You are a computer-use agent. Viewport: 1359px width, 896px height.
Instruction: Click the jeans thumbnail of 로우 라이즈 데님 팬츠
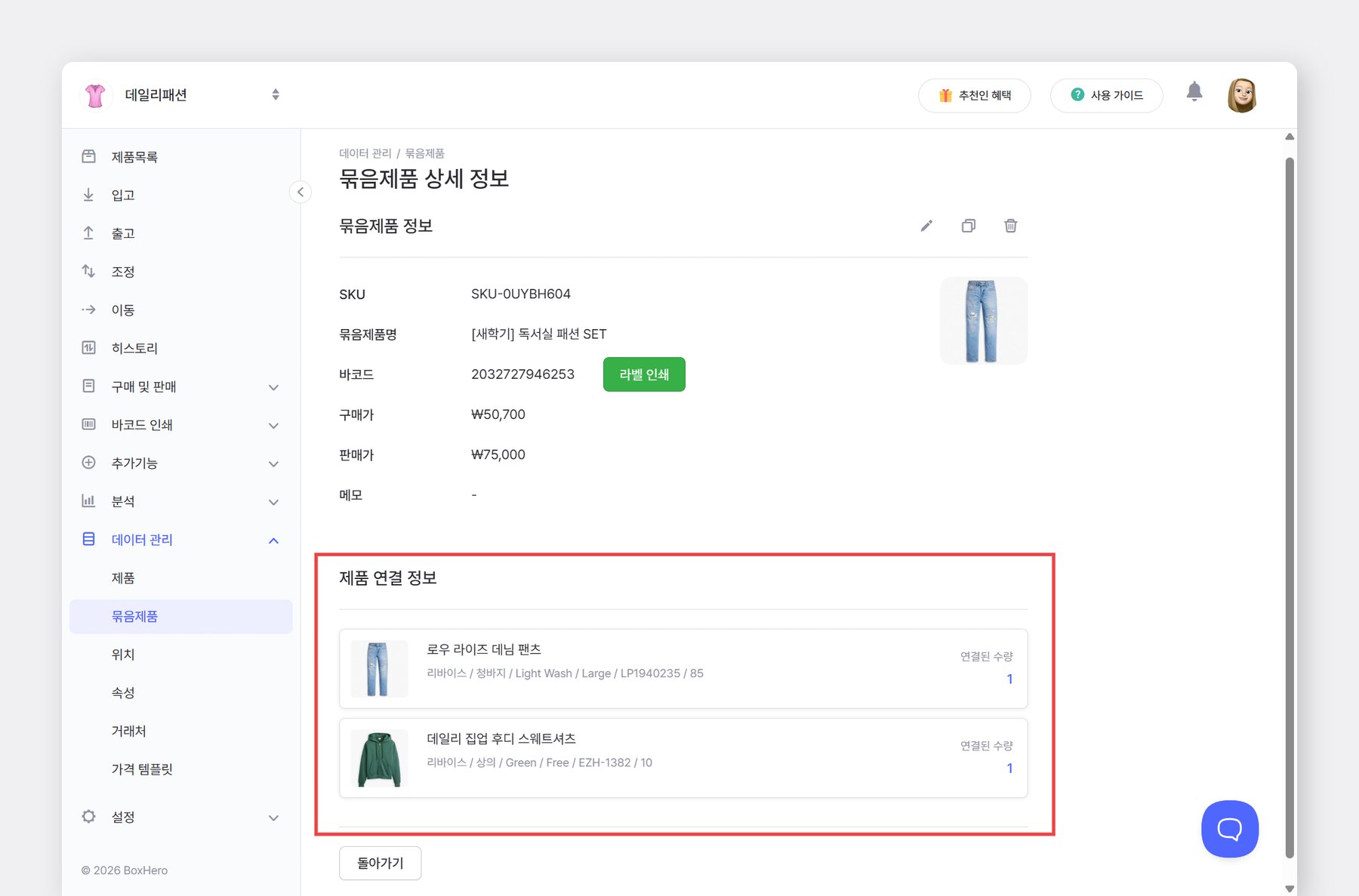pyautogui.click(x=379, y=669)
